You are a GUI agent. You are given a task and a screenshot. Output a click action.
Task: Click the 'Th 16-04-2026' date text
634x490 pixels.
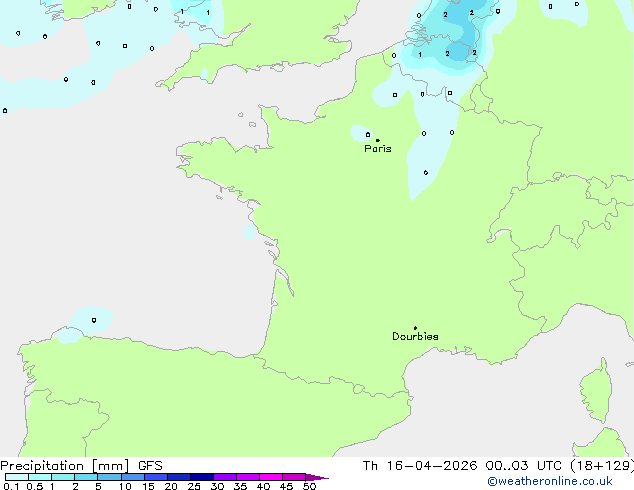tap(420, 466)
